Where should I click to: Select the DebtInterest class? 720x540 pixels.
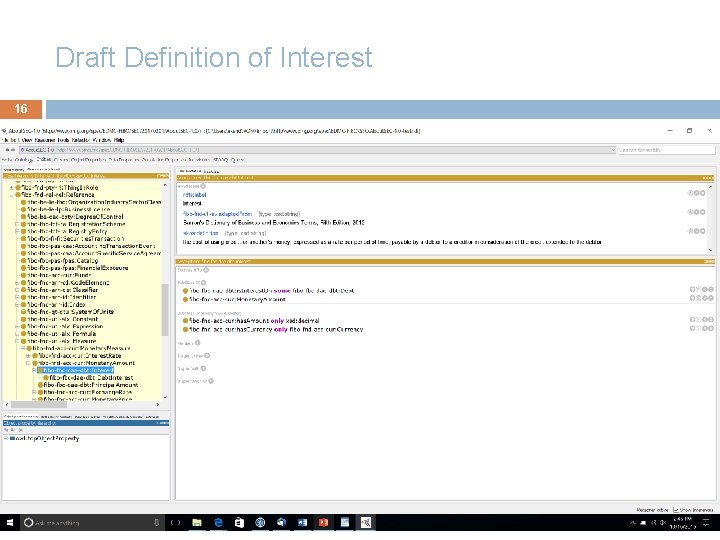pyautogui.click(x=91, y=377)
